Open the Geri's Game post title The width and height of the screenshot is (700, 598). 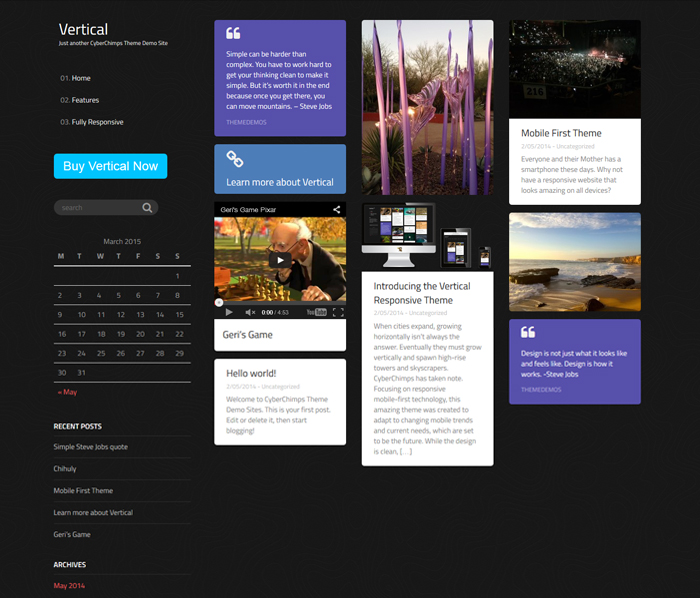pos(247,335)
